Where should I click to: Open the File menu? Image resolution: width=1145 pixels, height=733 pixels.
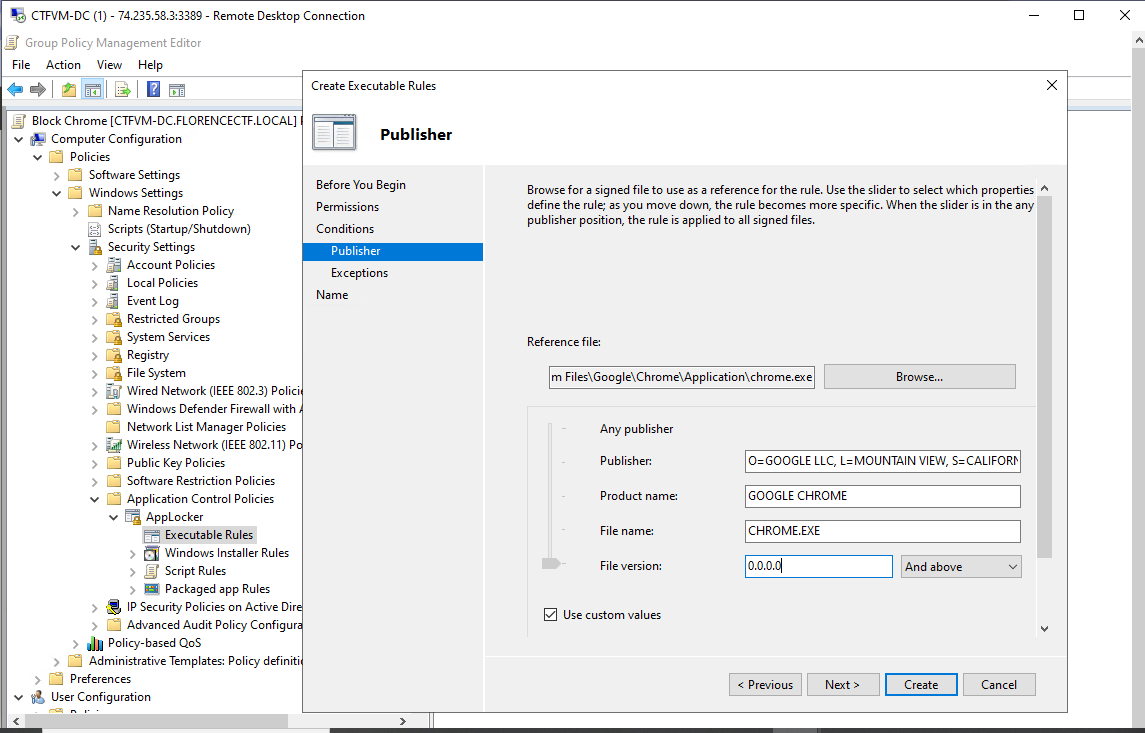pos(21,65)
